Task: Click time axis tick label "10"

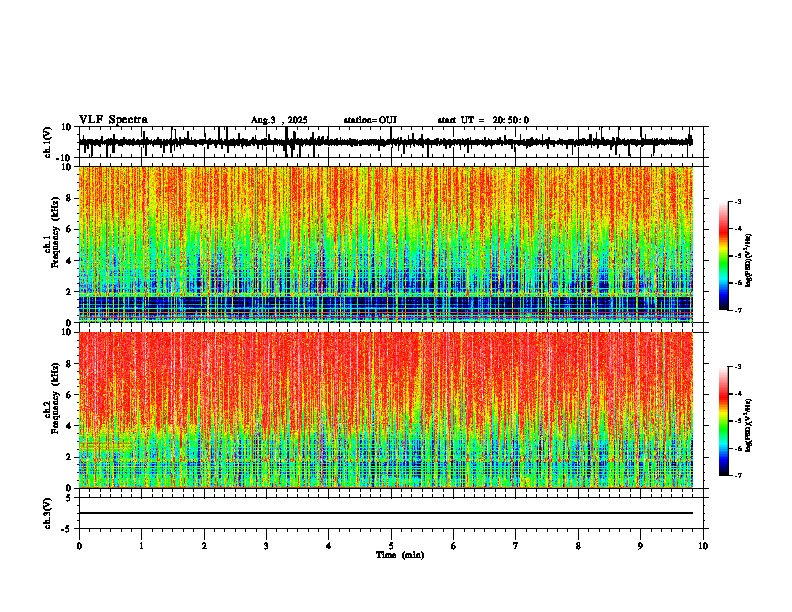Action: click(703, 546)
